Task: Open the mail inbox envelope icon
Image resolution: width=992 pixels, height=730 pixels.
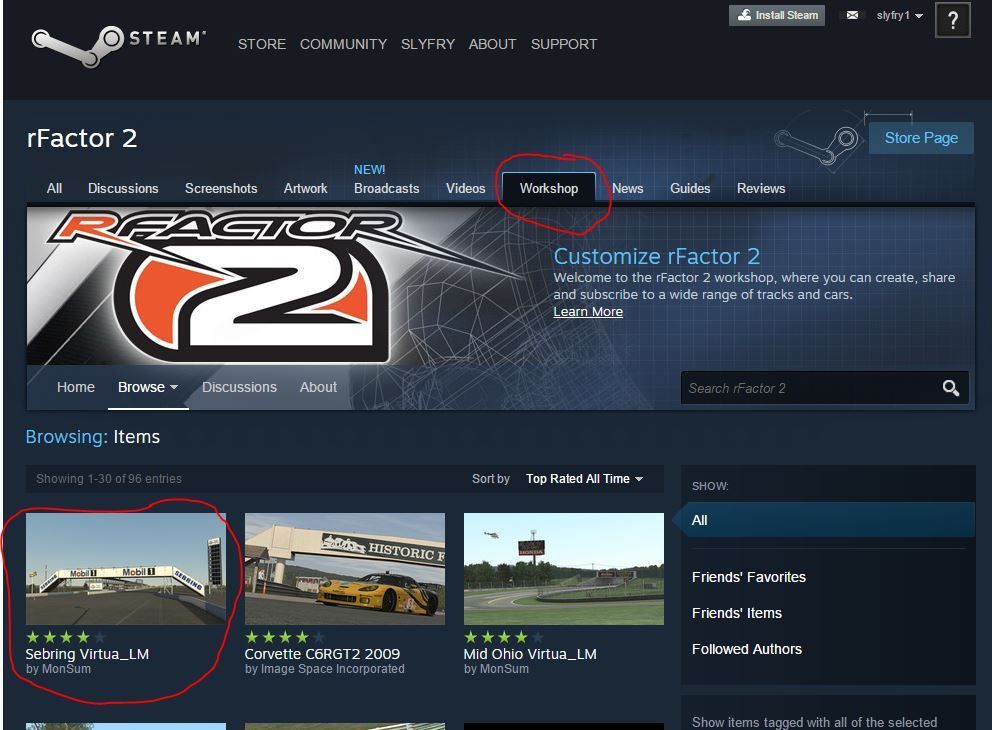Action: (x=852, y=15)
